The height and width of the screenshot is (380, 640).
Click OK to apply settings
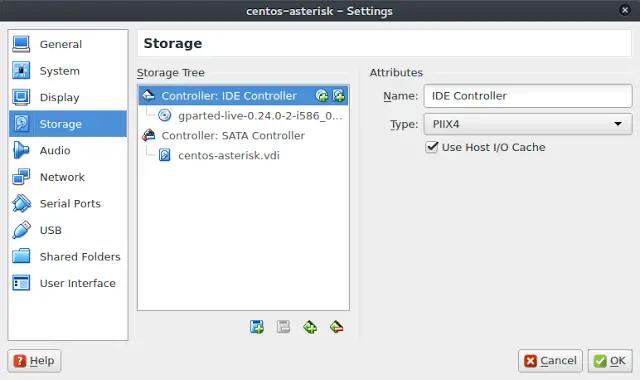610,361
